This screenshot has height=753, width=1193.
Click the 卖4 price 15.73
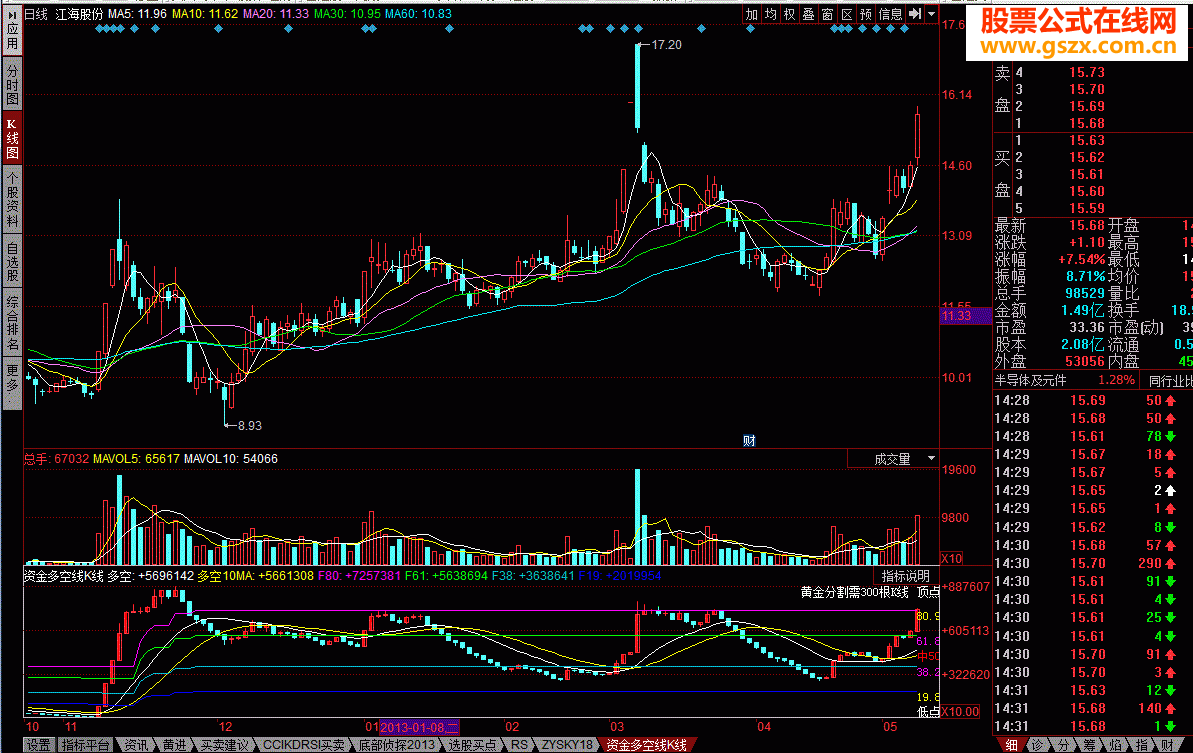[x=1086, y=72]
